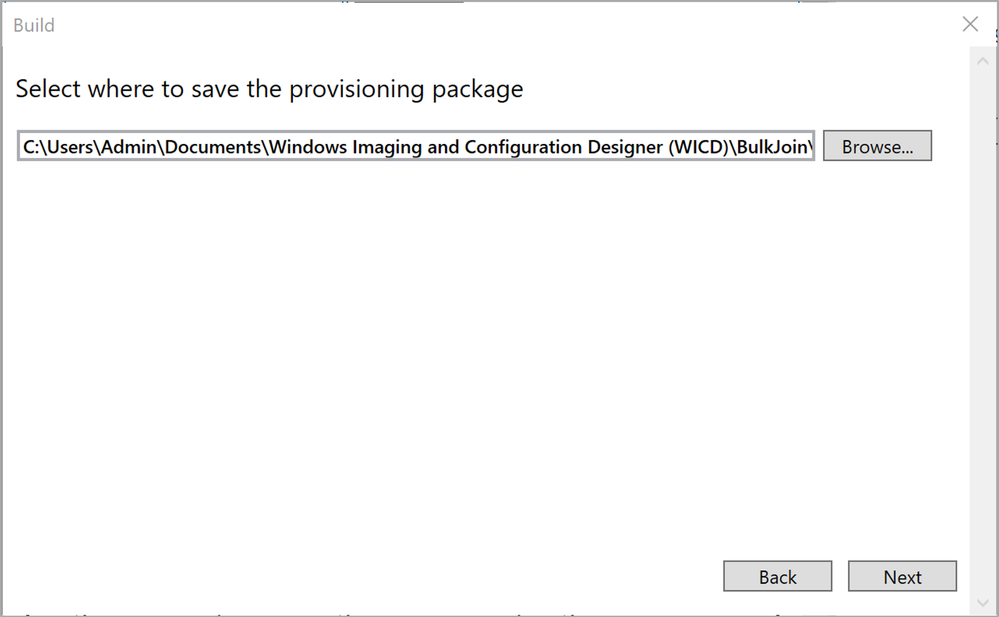This screenshot has width=999, height=617.
Task: Click the vertical scrollbar track
Action: [x=983, y=330]
